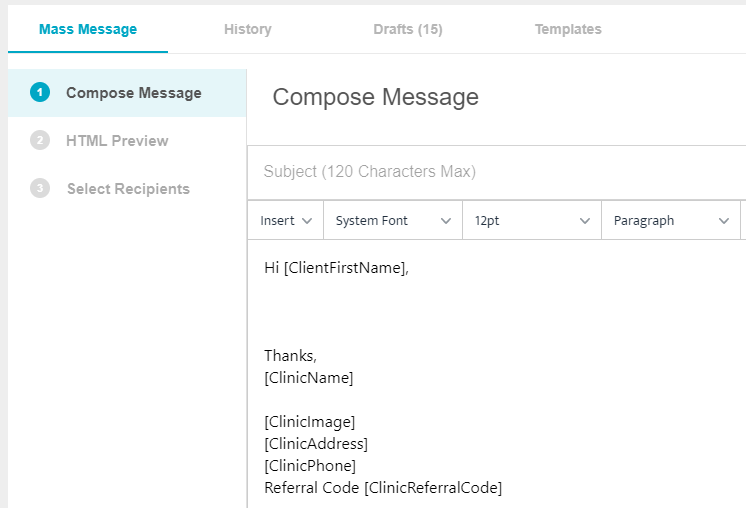Click the Referral Code [ClinicReferralCode] line
The image size is (746, 508).
pos(382,488)
